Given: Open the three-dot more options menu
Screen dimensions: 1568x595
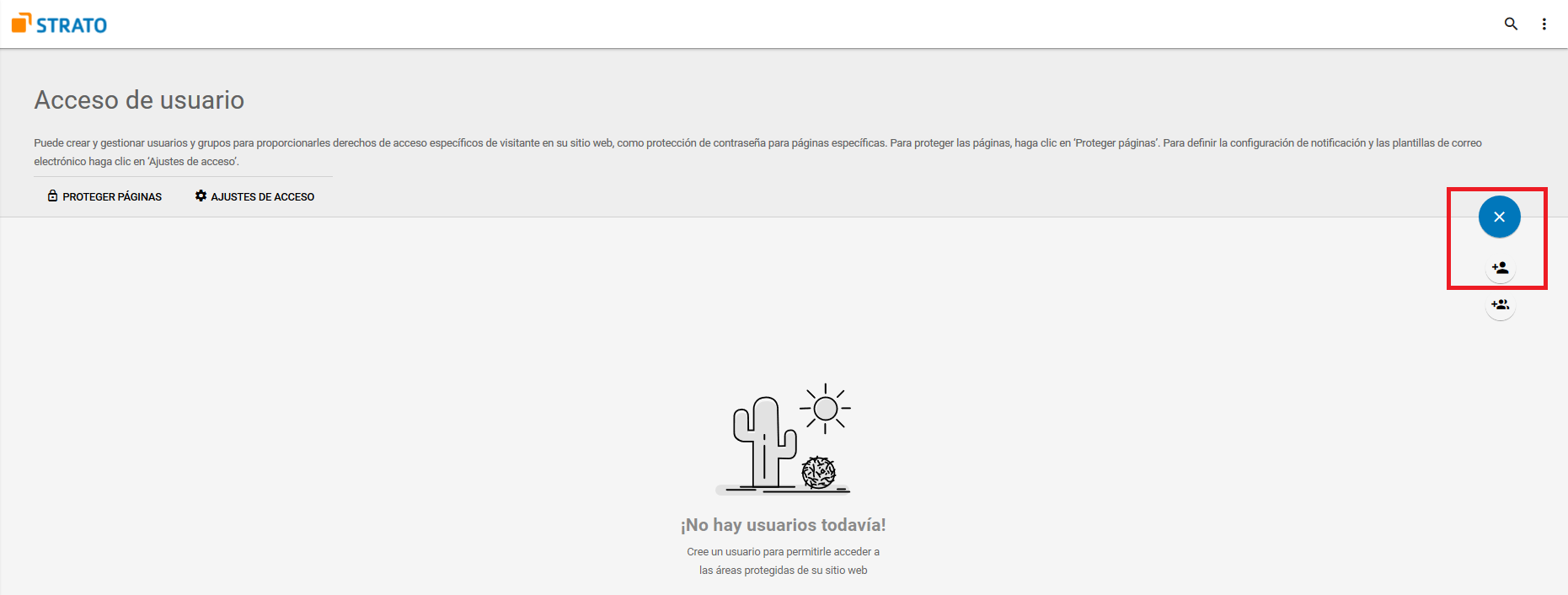Looking at the screenshot, I should (x=1544, y=24).
